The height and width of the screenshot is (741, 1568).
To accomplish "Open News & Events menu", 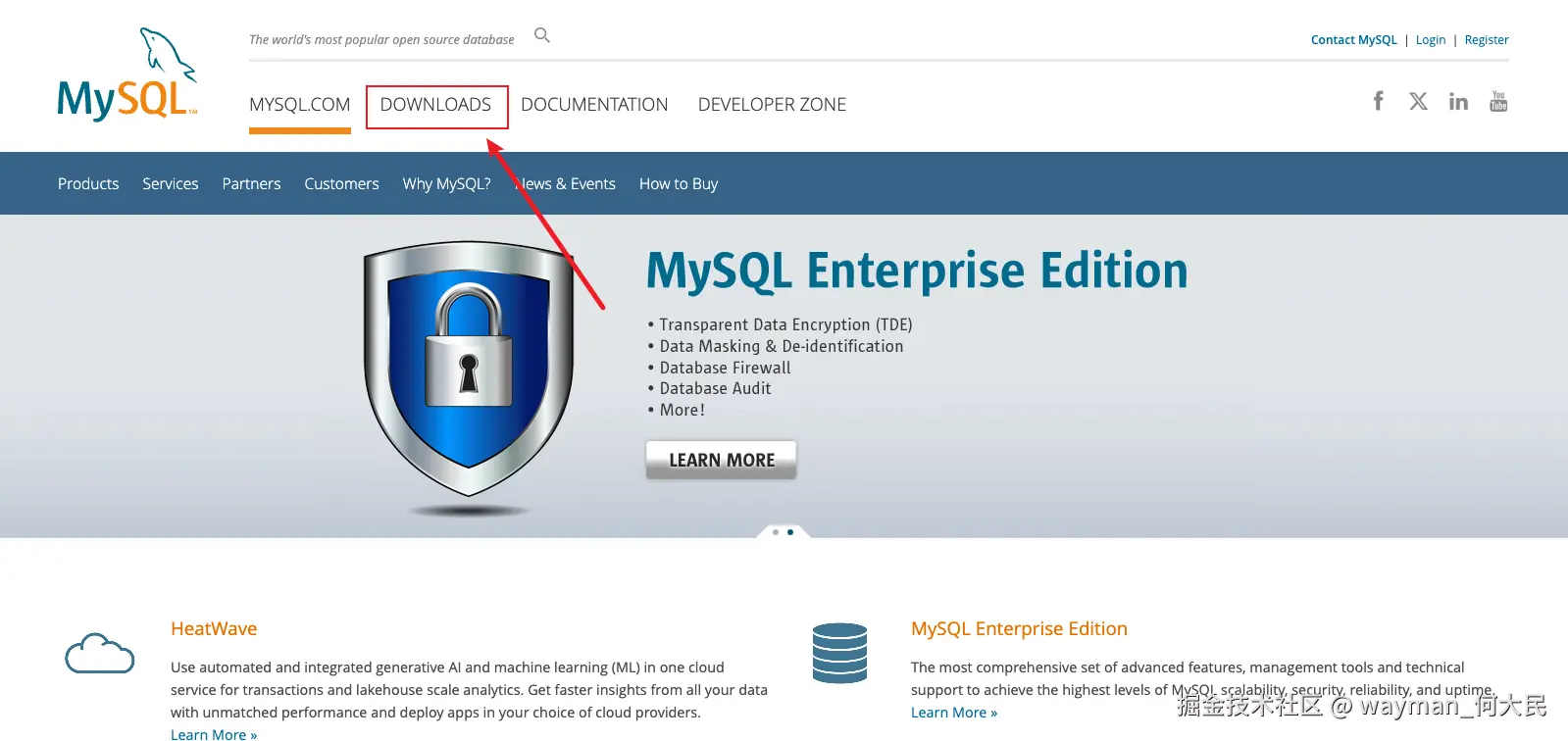I will [x=566, y=183].
